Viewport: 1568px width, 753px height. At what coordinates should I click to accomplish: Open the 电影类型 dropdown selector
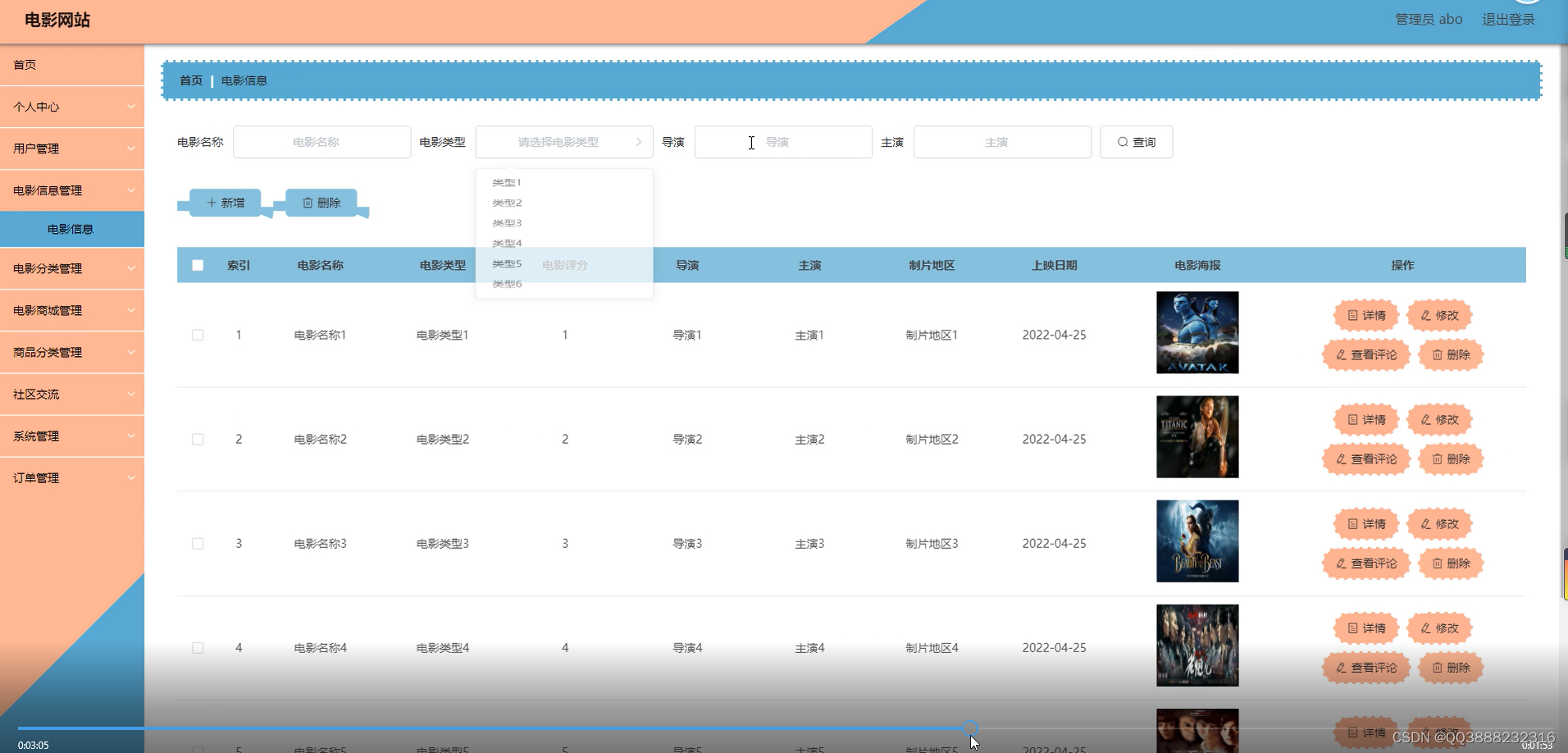pyautogui.click(x=563, y=142)
